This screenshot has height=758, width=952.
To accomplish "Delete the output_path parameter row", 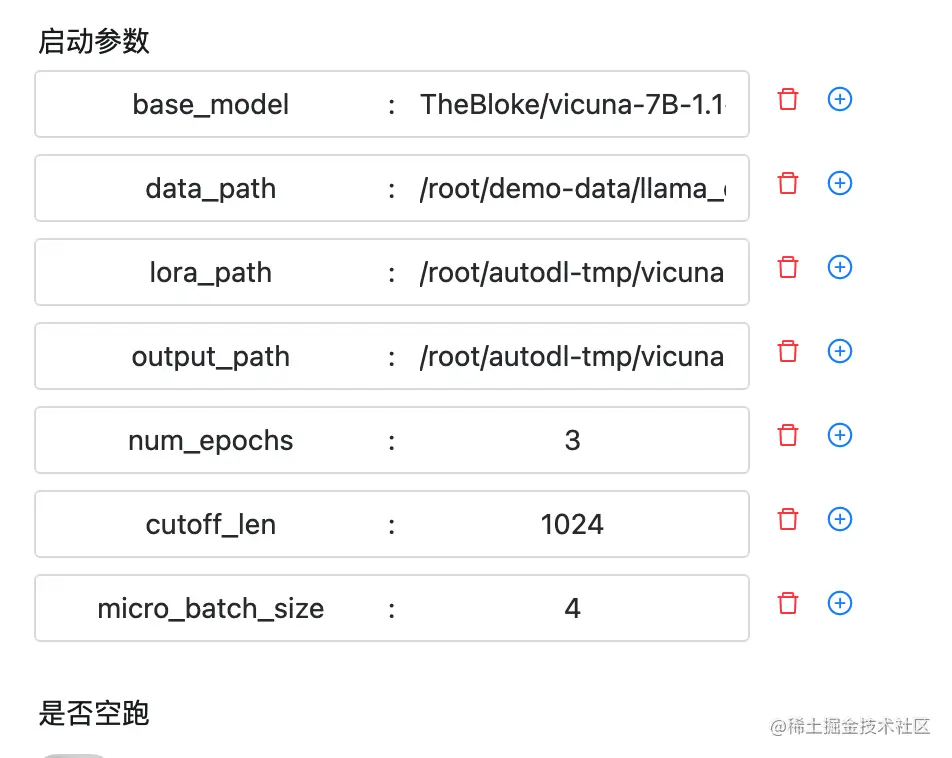I will coord(788,350).
